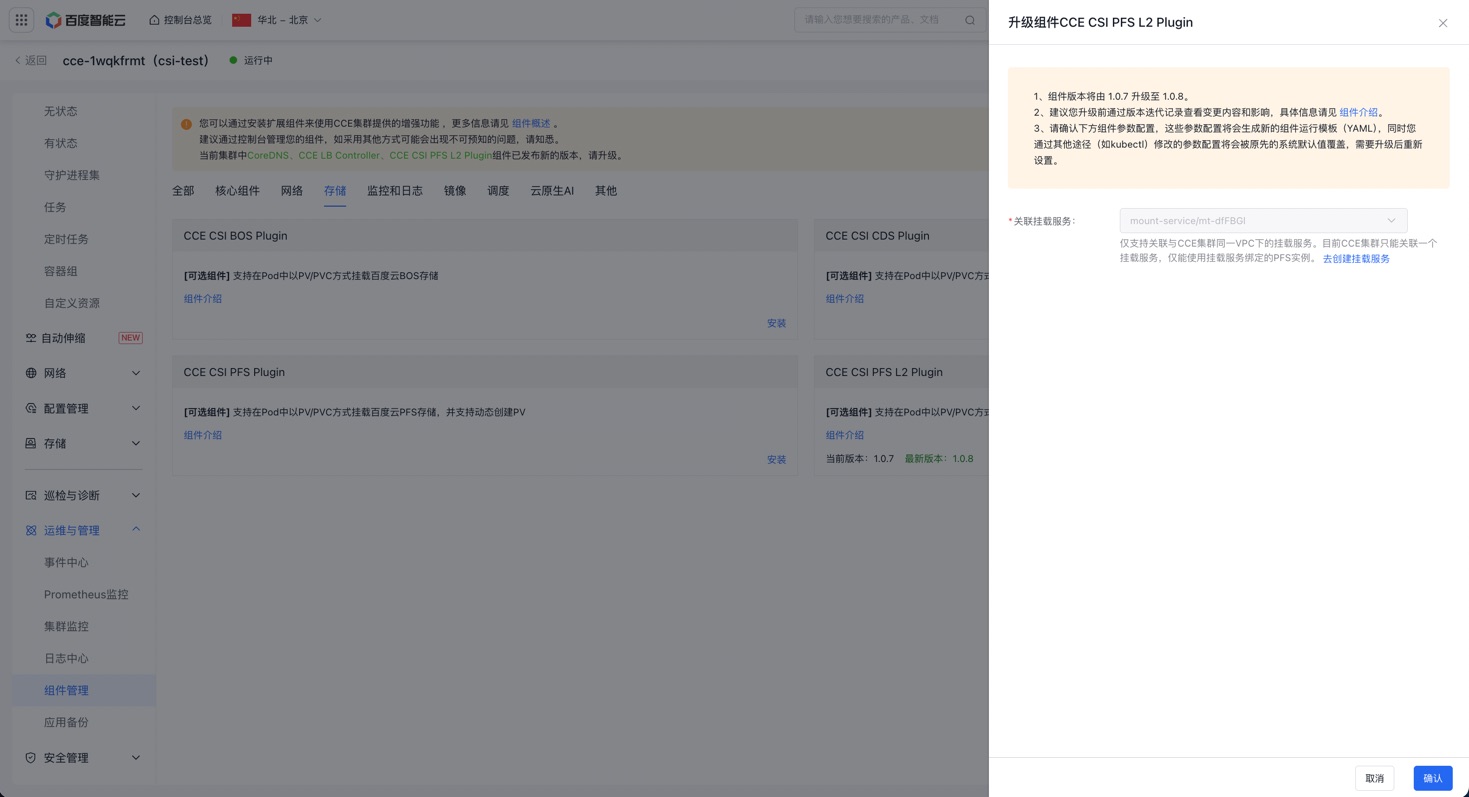The height and width of the screenshot is (797, 1469).
Task: Click the 运维与管理 sidebar icon
Action: pyautogui.click(x=31, y=530)
